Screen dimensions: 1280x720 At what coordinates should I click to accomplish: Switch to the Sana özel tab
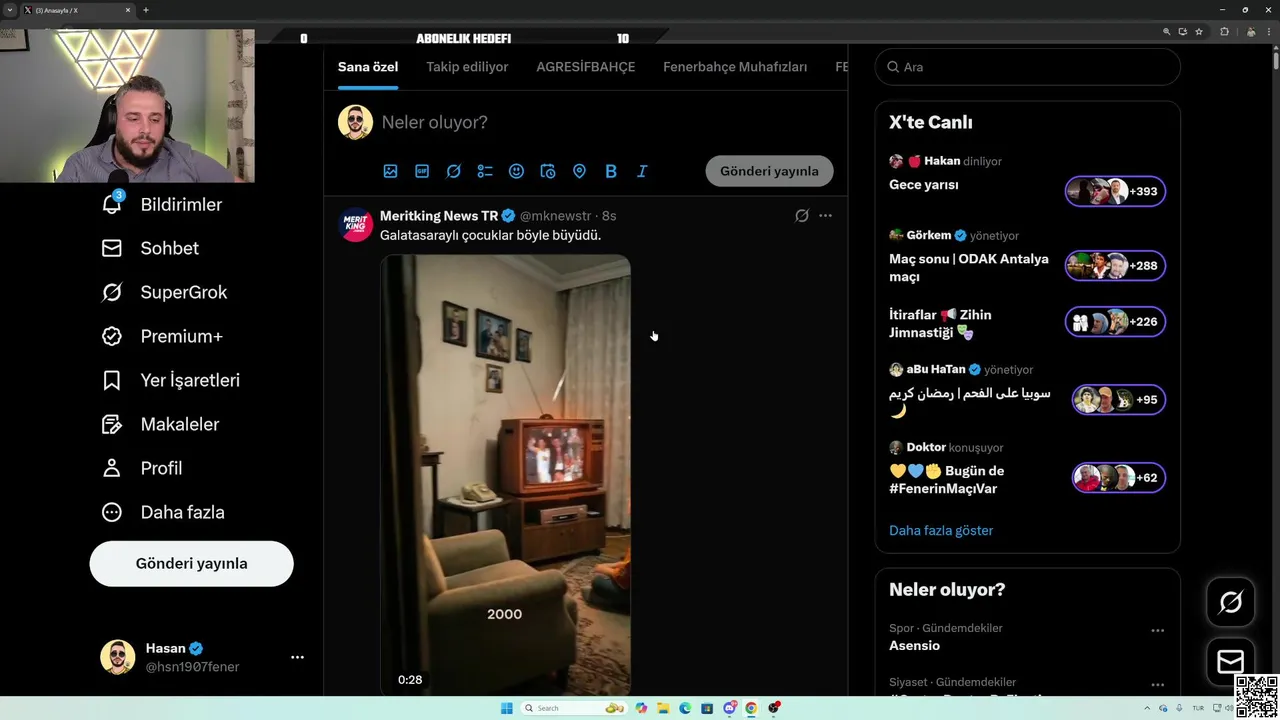click(368, 67)
